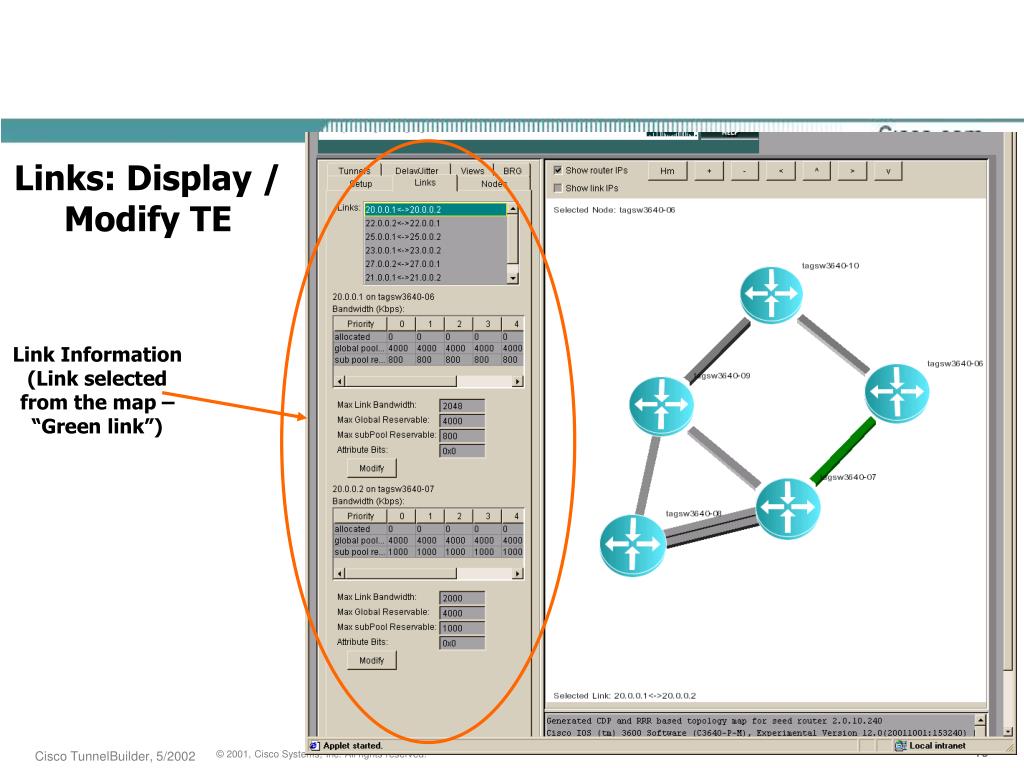The image size is (1024, 768).
Task: Click Max Global Reservable field for 20.0.0.2
Action: coord(462,613)
